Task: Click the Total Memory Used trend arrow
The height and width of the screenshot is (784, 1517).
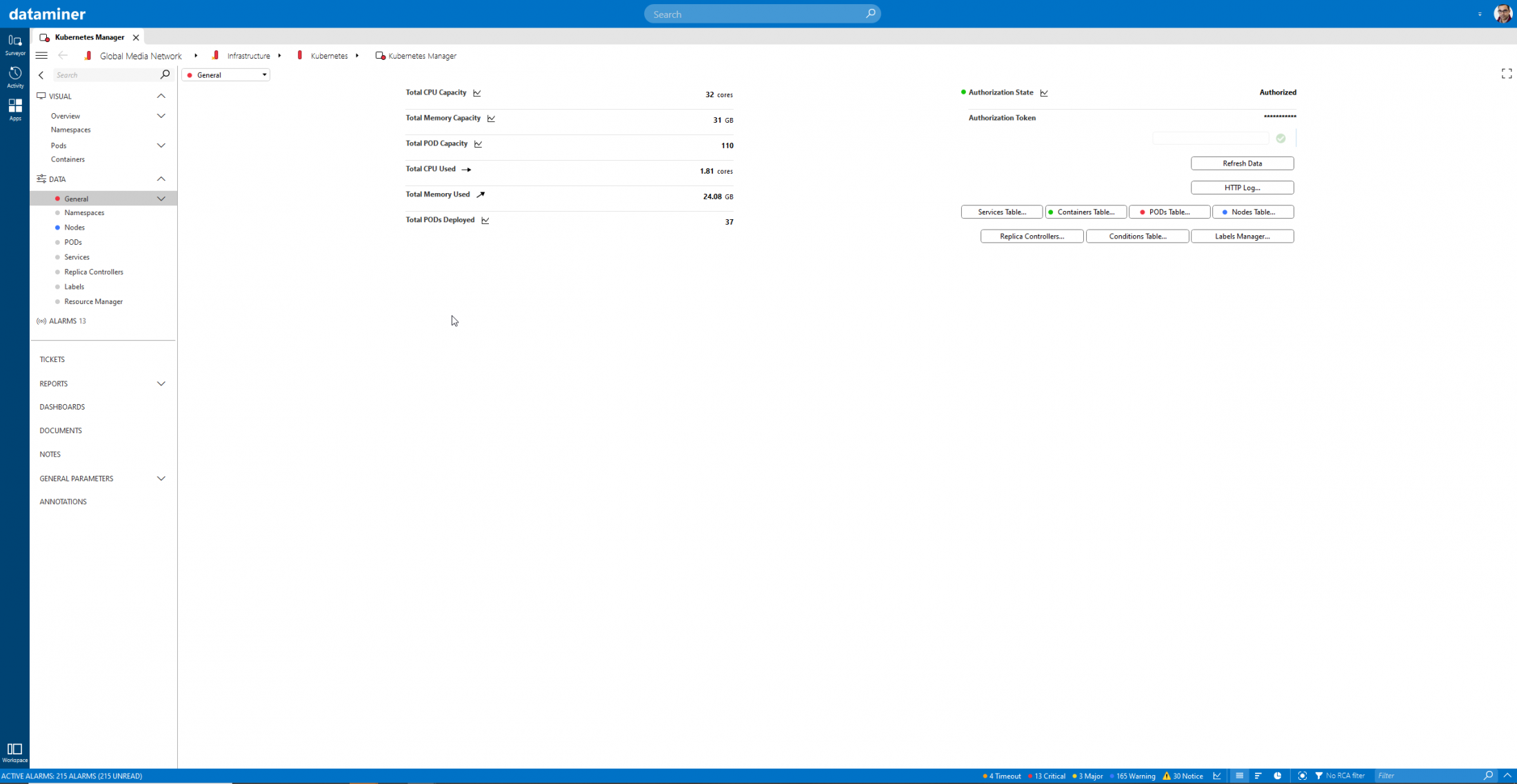Action: 481,195
